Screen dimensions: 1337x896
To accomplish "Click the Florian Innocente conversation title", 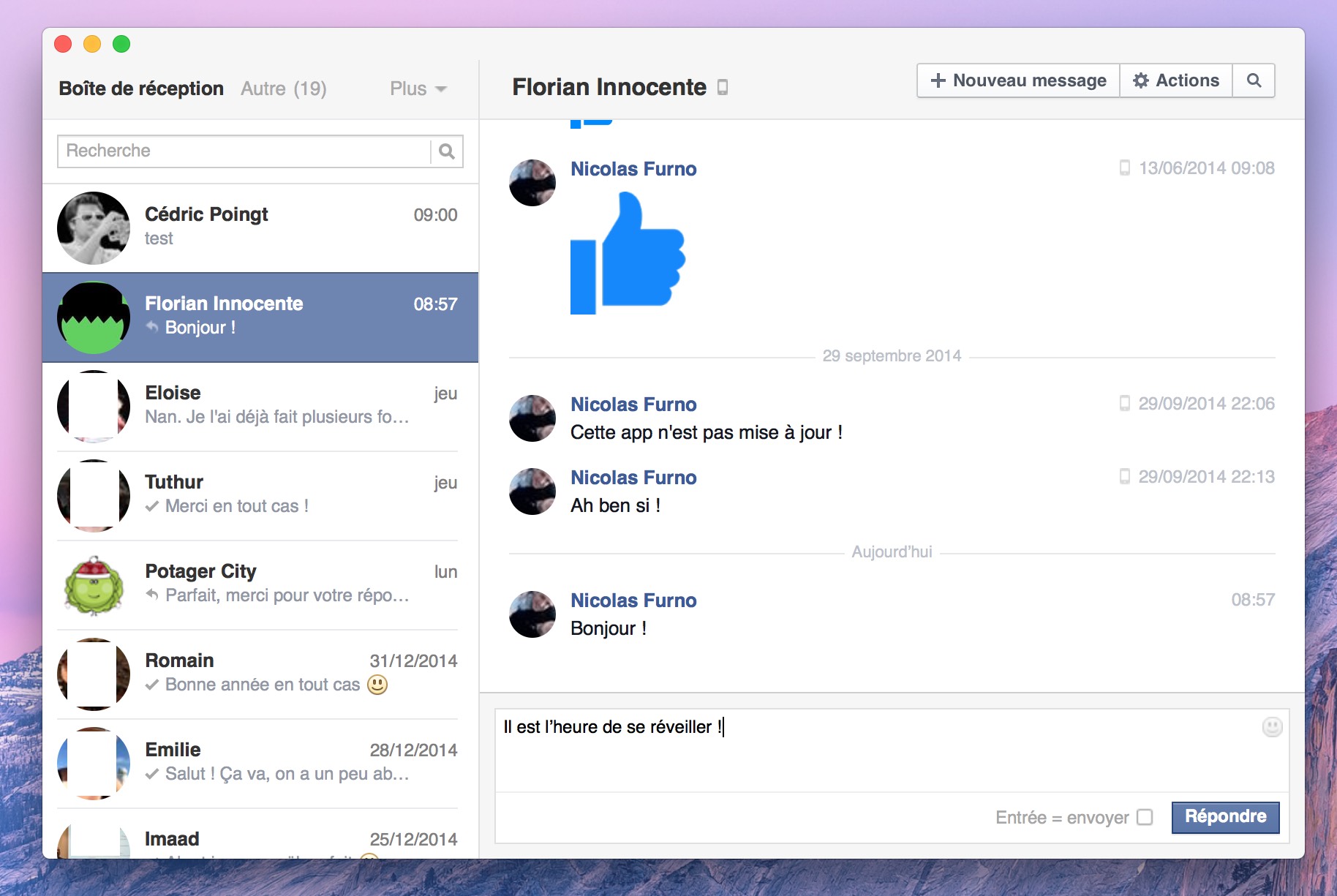I will pyautogui.click(x=609, y=87).
